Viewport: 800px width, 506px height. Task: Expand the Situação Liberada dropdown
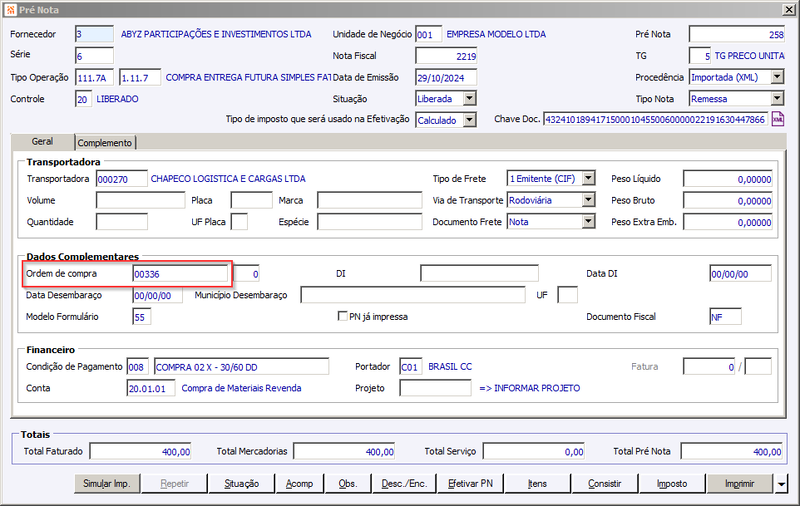pyautogui.click(x=469, y=98)
